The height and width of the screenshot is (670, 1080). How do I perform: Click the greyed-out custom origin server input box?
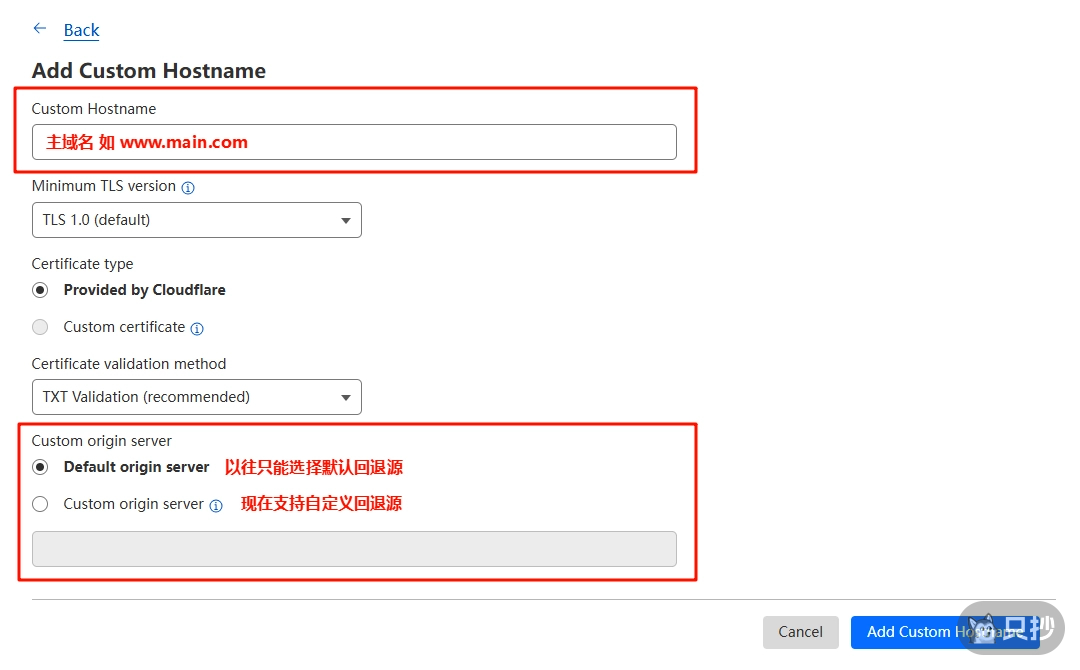[354, 549]
